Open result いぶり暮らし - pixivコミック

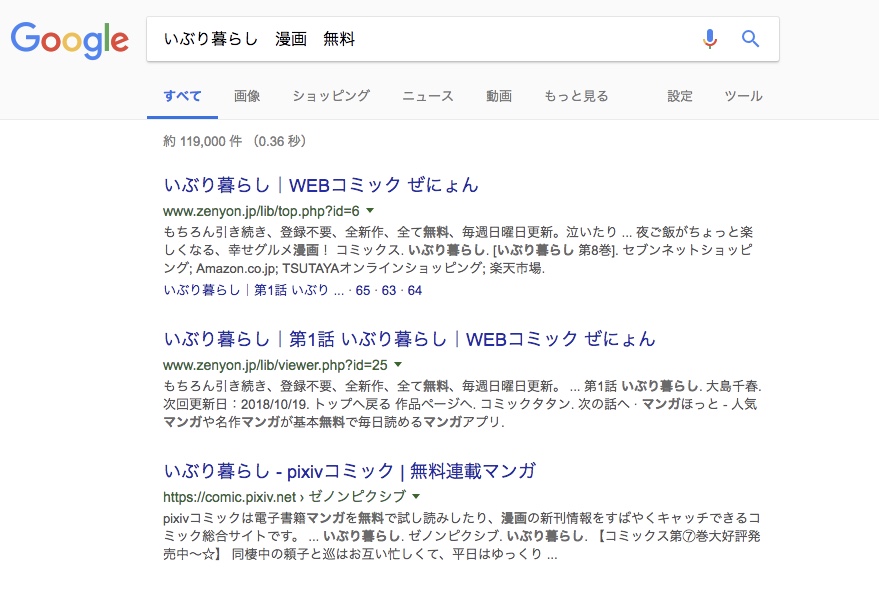[350, 470]
